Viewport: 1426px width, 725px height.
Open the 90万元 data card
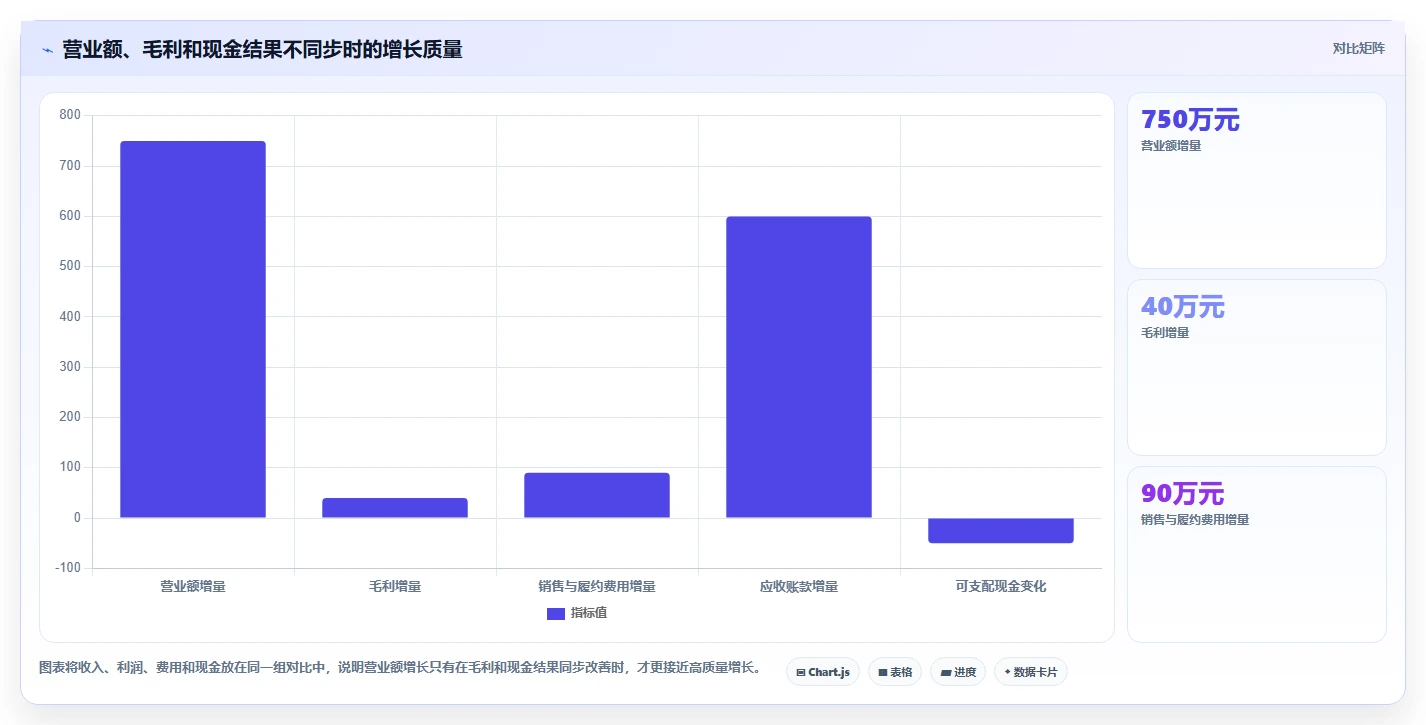point(1257,554)
